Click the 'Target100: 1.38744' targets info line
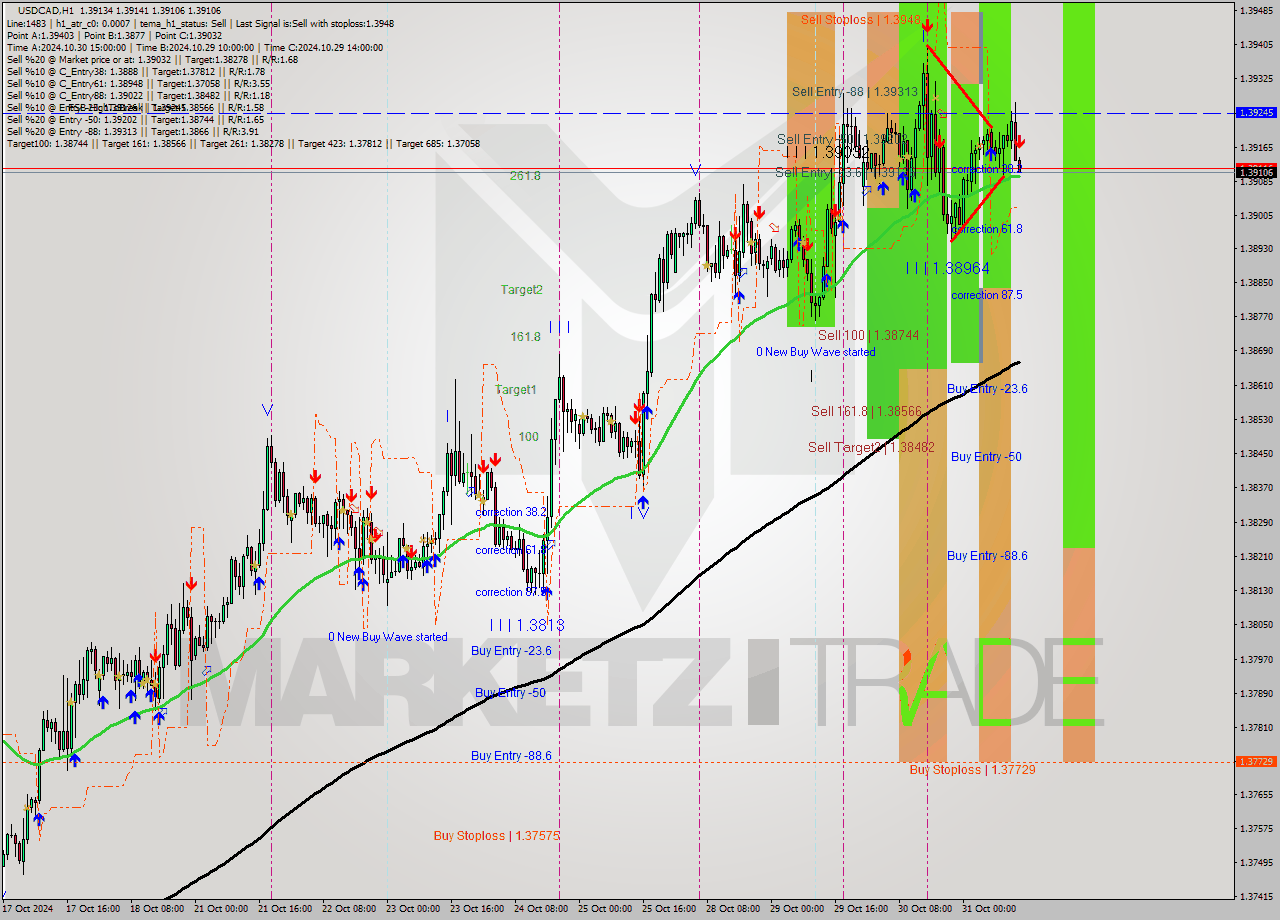Image resolution: width=1280 pixels, height=920 pixels. click(243, 143)
